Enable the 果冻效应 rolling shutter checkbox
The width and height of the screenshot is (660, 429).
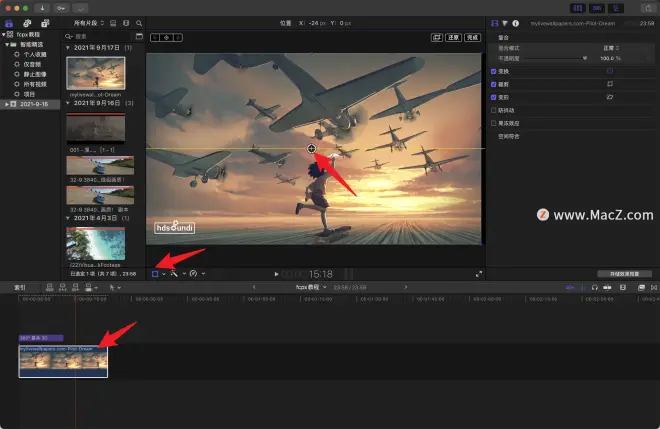pos(493,123)
